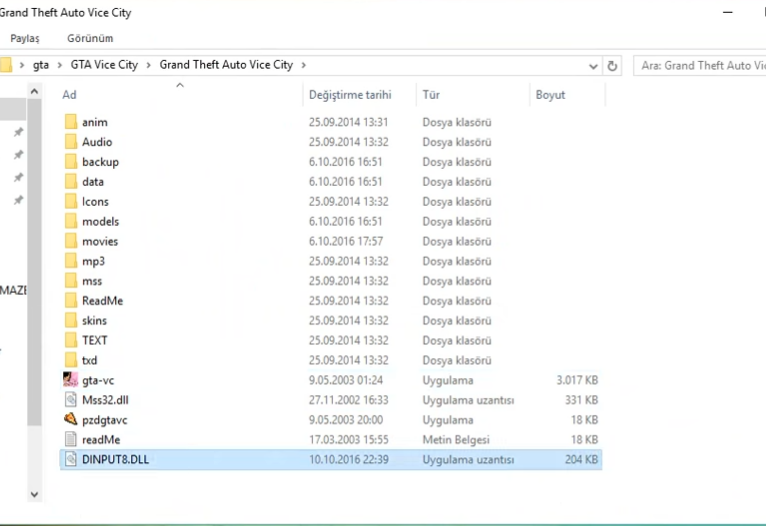Click the anim folder icon
Screen dimensions: 766x526
70,122
